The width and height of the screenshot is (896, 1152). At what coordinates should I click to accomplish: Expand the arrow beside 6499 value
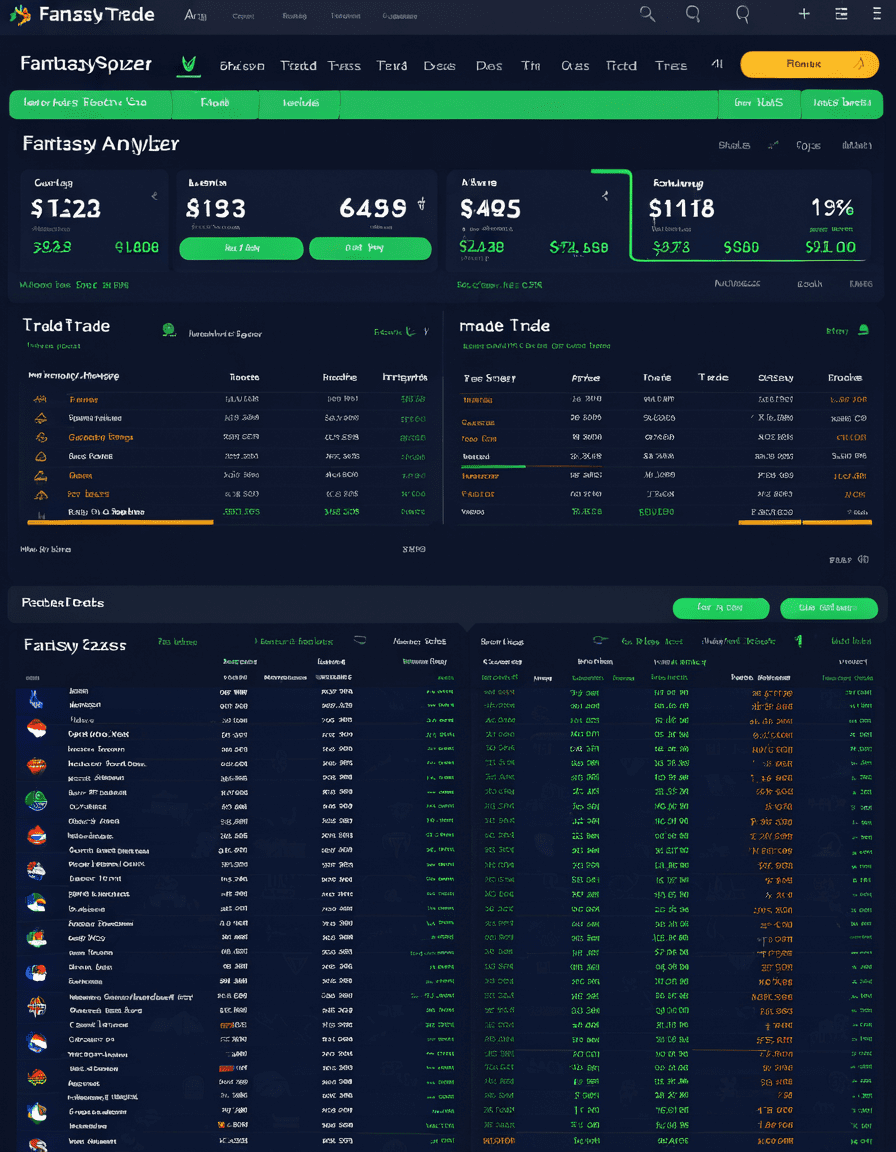coord(421,204)
